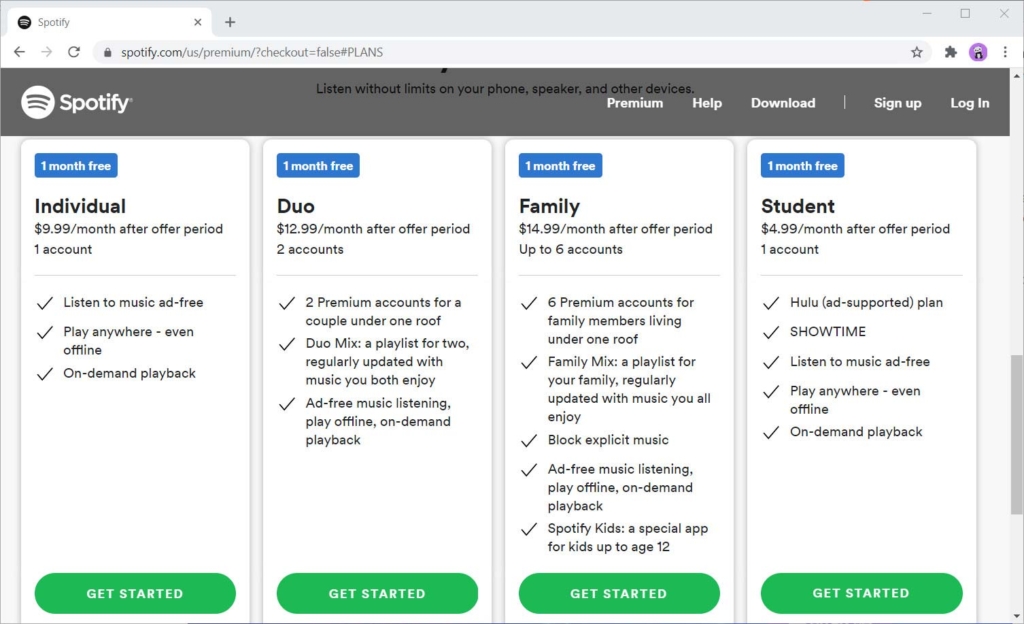Click the $9.99/month after offer period text
Screen dimensions: 1024x624
tap(129, 229)
